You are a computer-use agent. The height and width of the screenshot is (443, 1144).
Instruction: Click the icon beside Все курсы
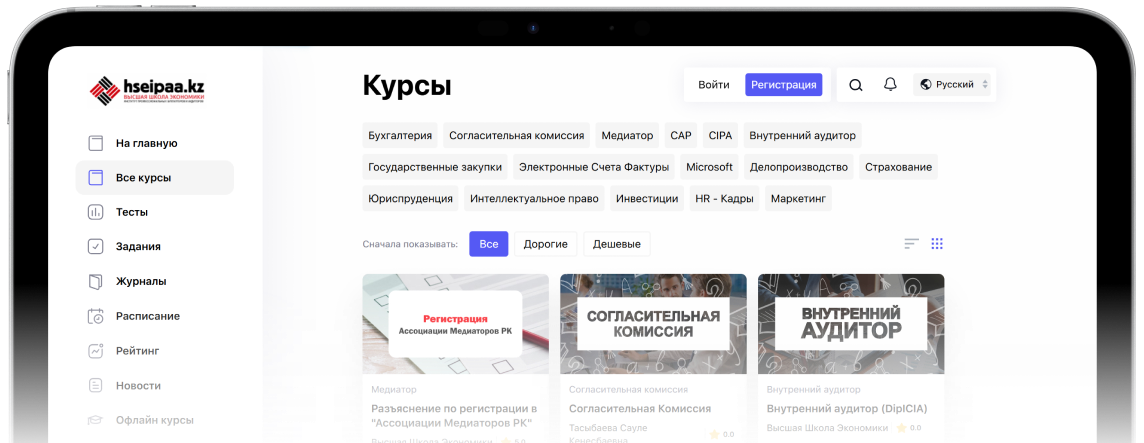click(x=96, y=177)
